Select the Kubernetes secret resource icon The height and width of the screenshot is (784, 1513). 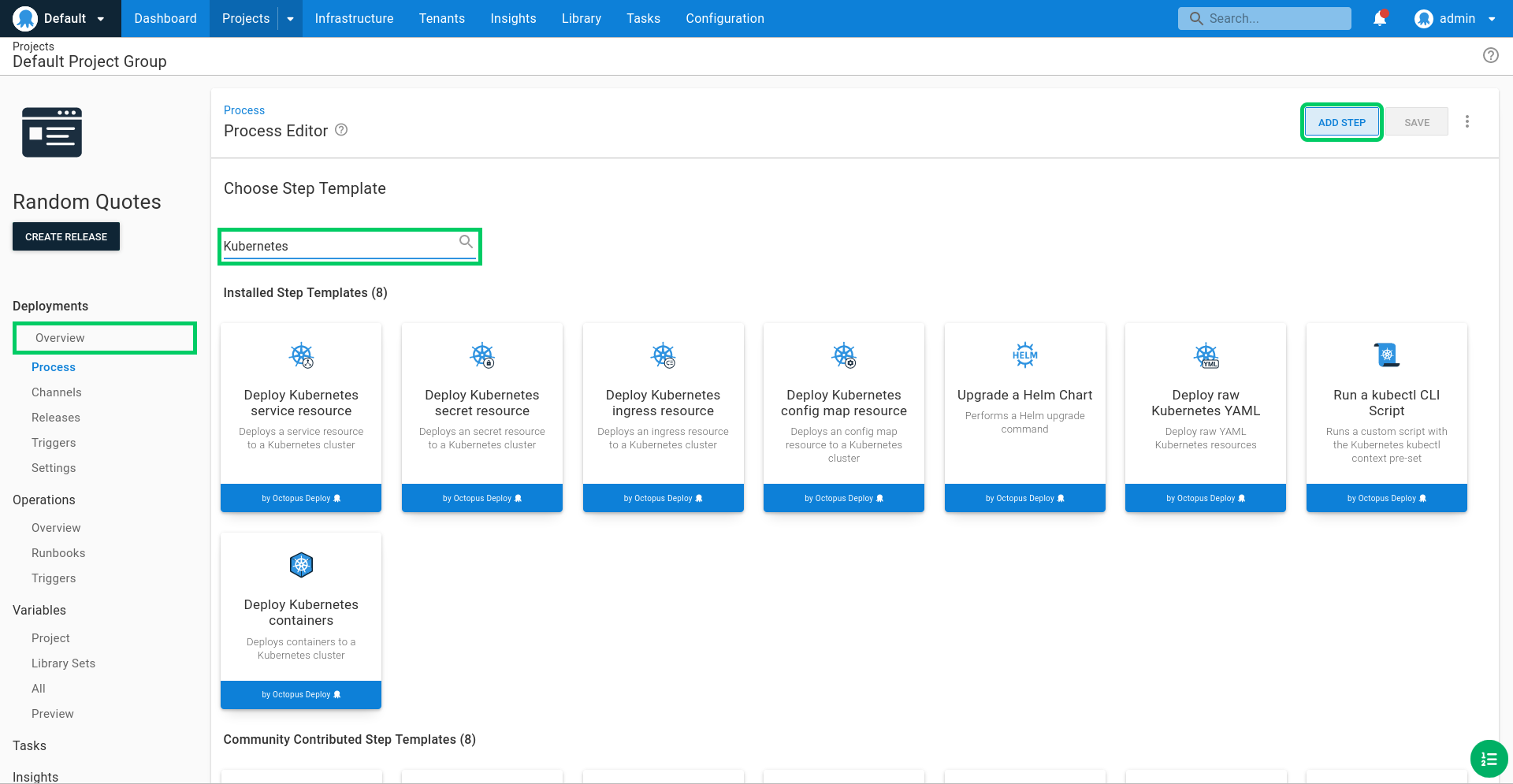coord(482,355)
